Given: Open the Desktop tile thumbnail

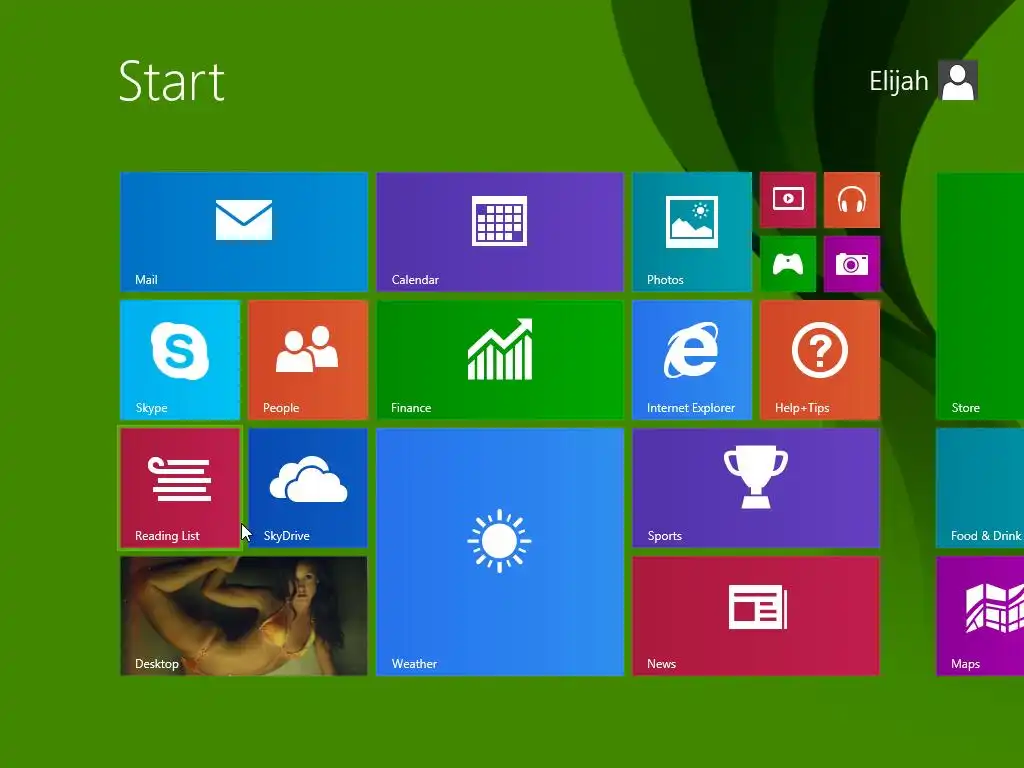Looking at the screenshot, I should click(x=244, y=616).
